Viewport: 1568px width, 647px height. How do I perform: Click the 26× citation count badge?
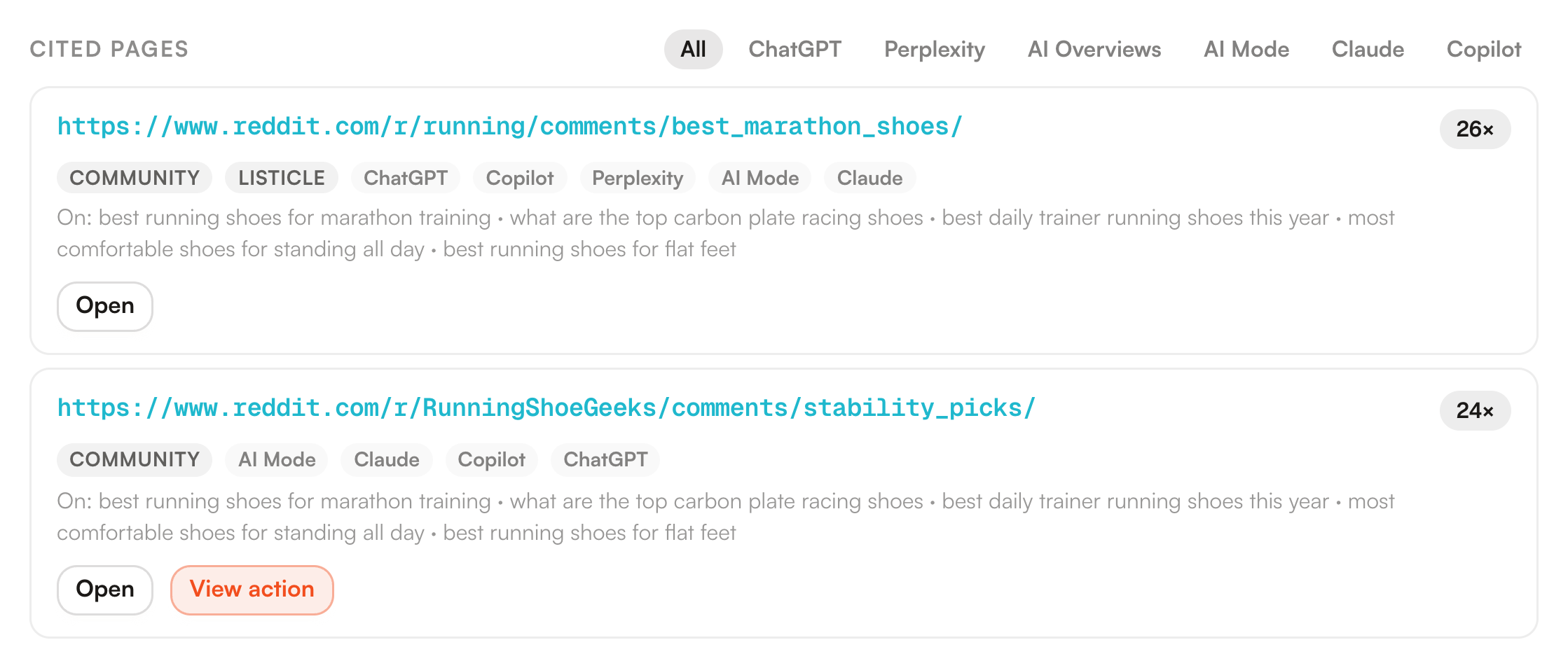(1475, 129)
